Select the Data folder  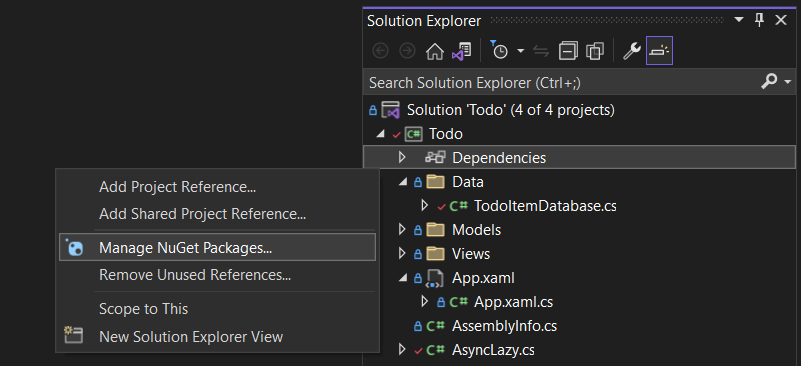pos(467,182)
